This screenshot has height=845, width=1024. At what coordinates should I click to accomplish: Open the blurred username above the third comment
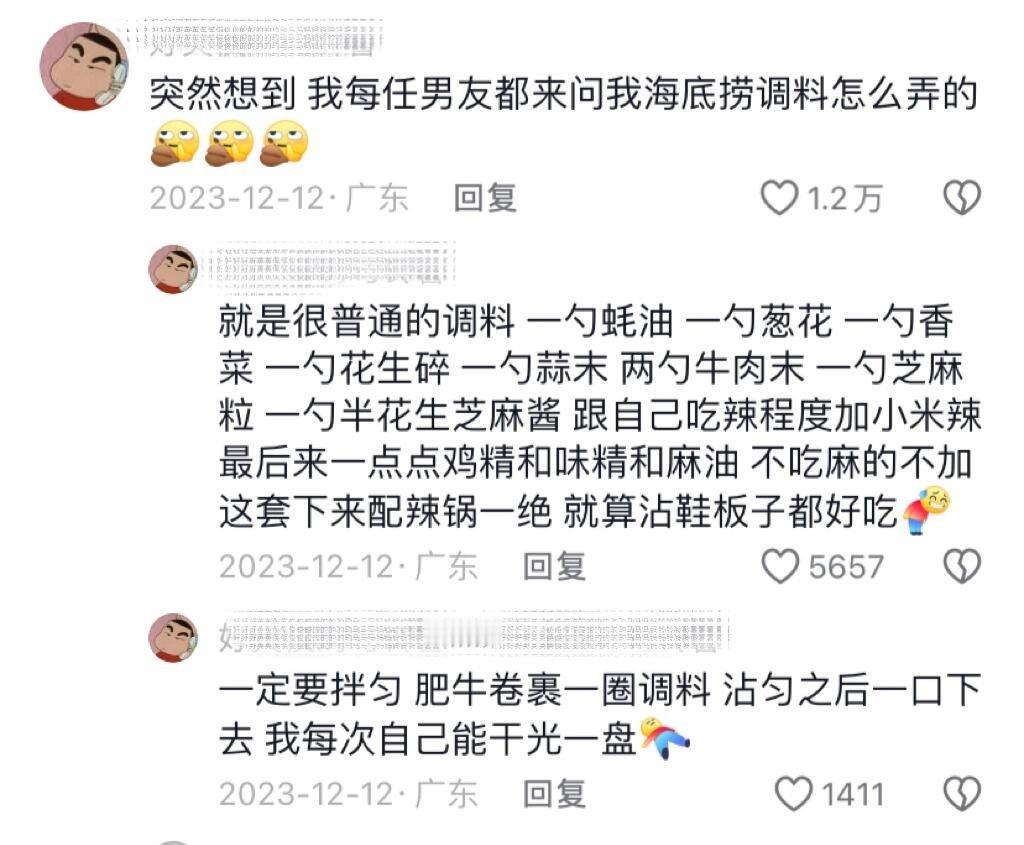473,632
